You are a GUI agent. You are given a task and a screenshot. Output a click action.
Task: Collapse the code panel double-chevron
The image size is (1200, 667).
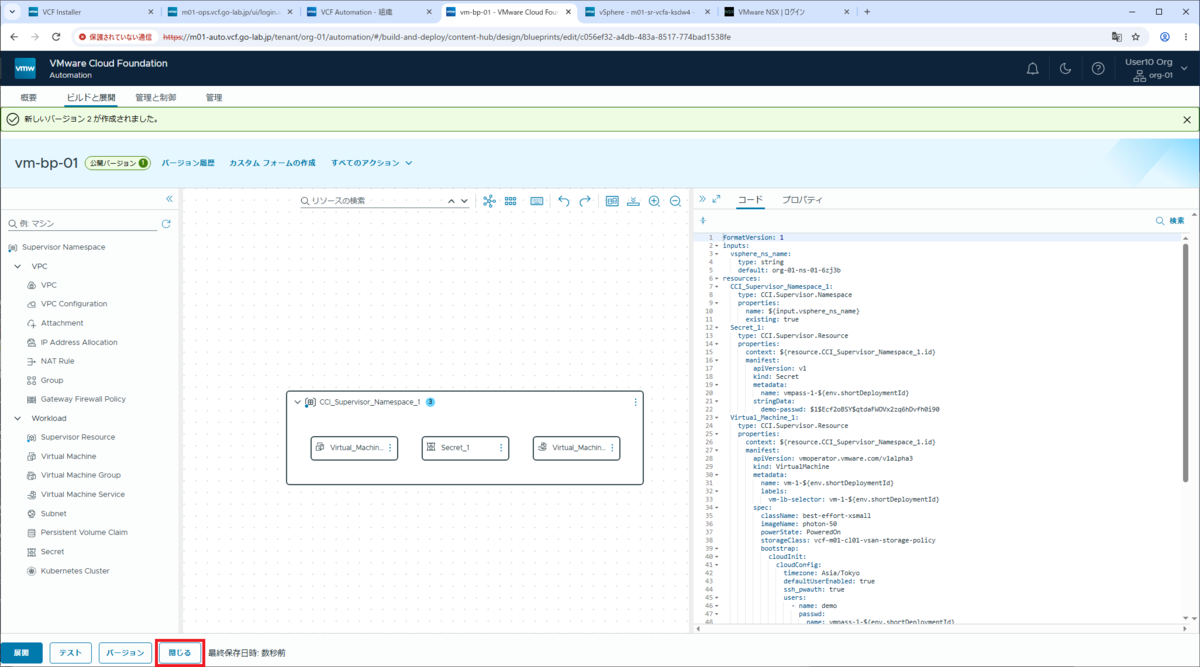click(702, 199)
